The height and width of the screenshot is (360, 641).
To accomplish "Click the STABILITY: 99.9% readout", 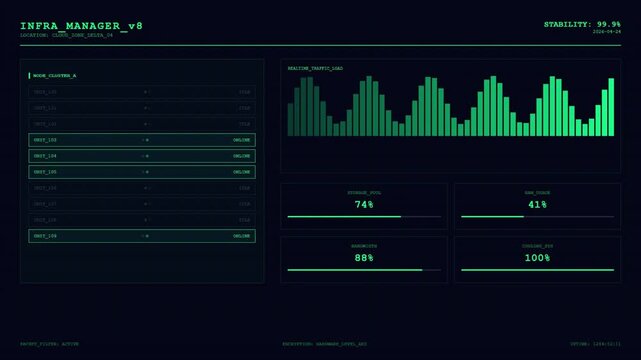I will 582,25.
